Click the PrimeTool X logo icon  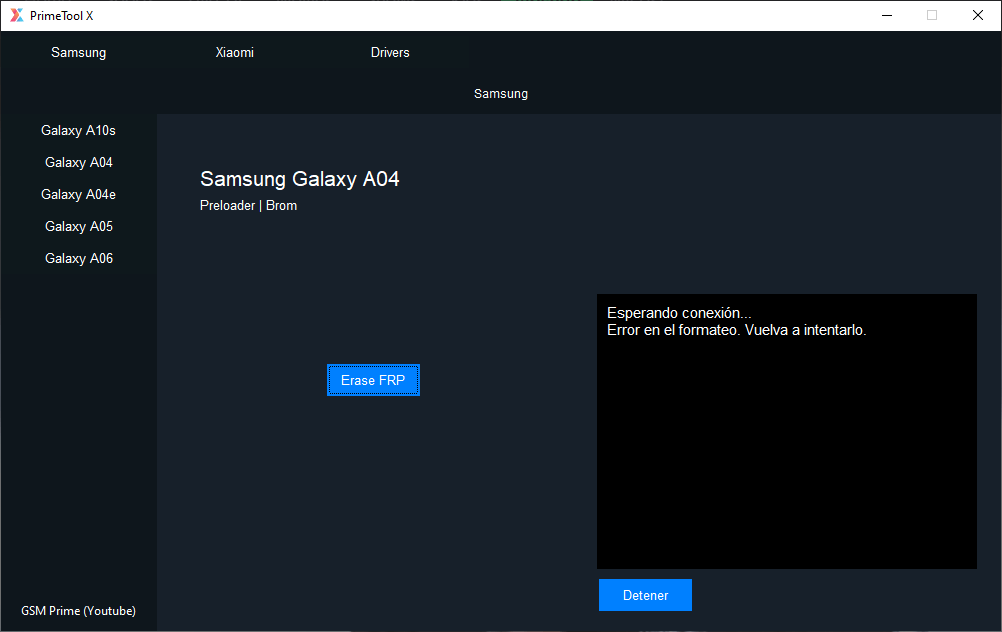17,15
